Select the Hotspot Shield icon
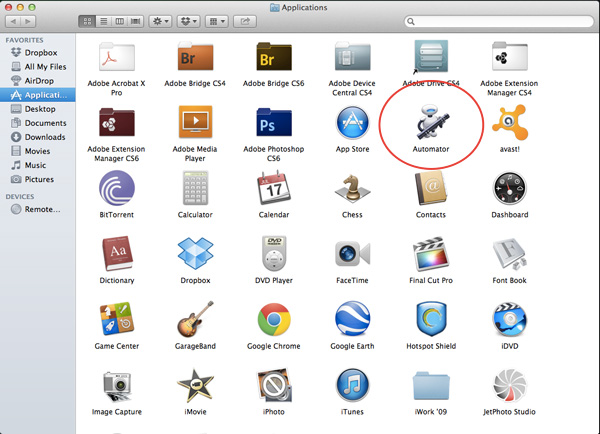Image resolution: width=600 pixels, height=434 pixels. (431, 319)
